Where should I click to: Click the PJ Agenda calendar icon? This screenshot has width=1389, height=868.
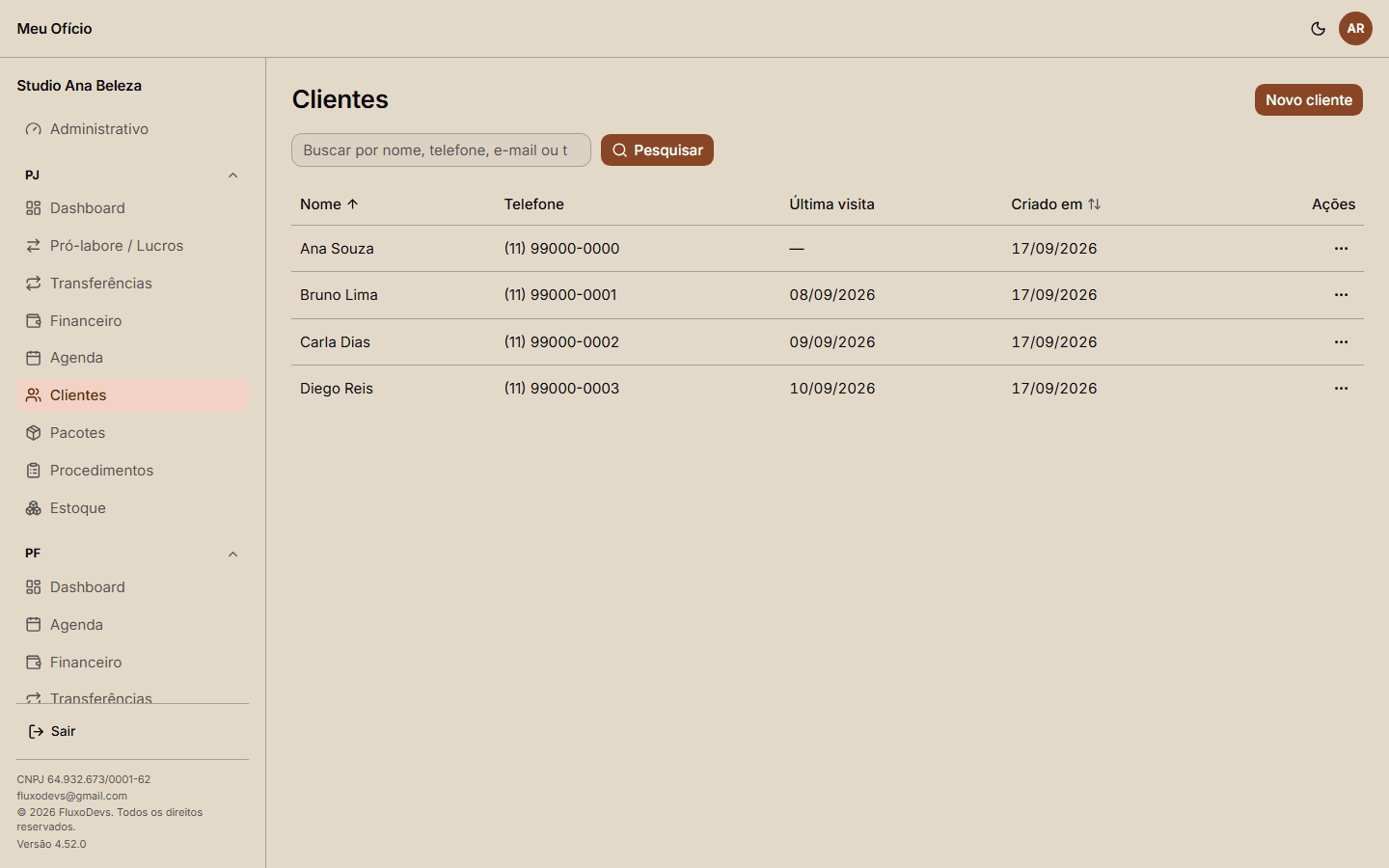tap(34, 358)
